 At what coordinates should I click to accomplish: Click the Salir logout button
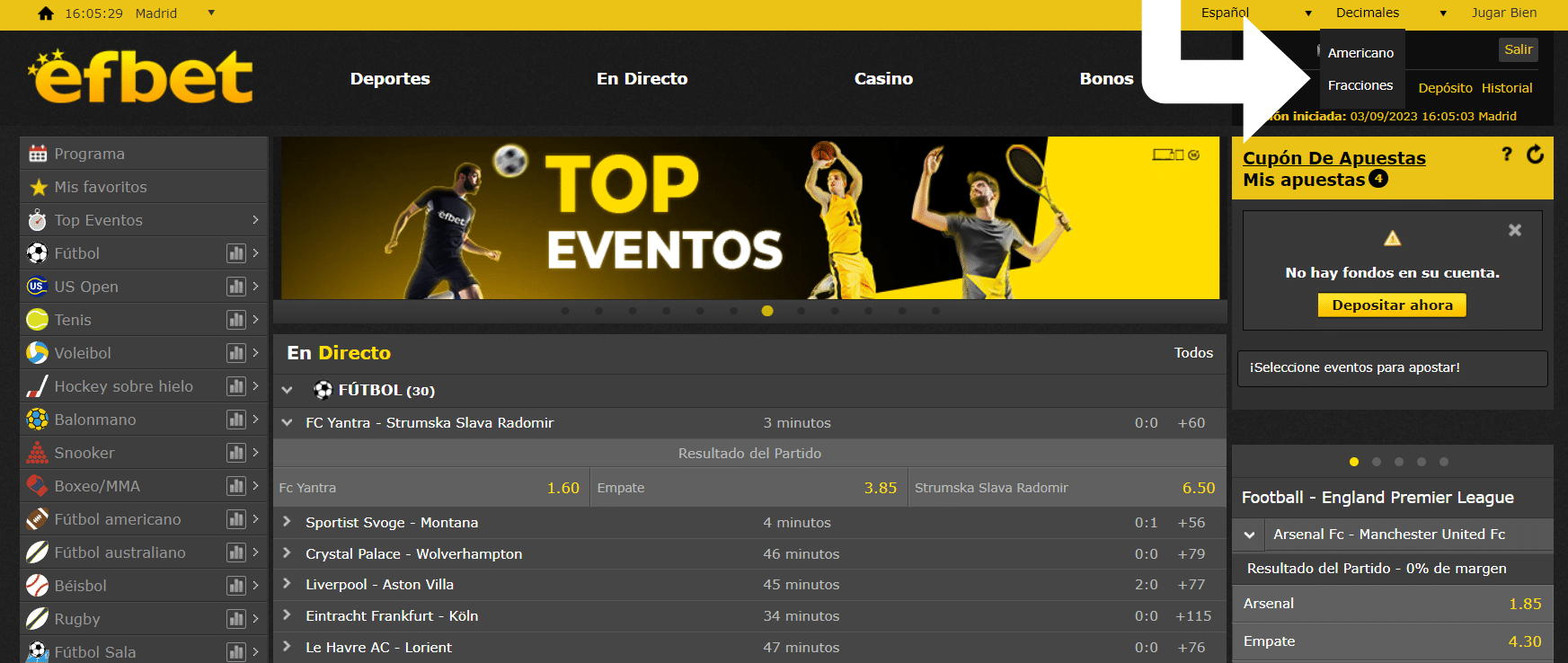pyautogui.click(x=1519, y=49)
